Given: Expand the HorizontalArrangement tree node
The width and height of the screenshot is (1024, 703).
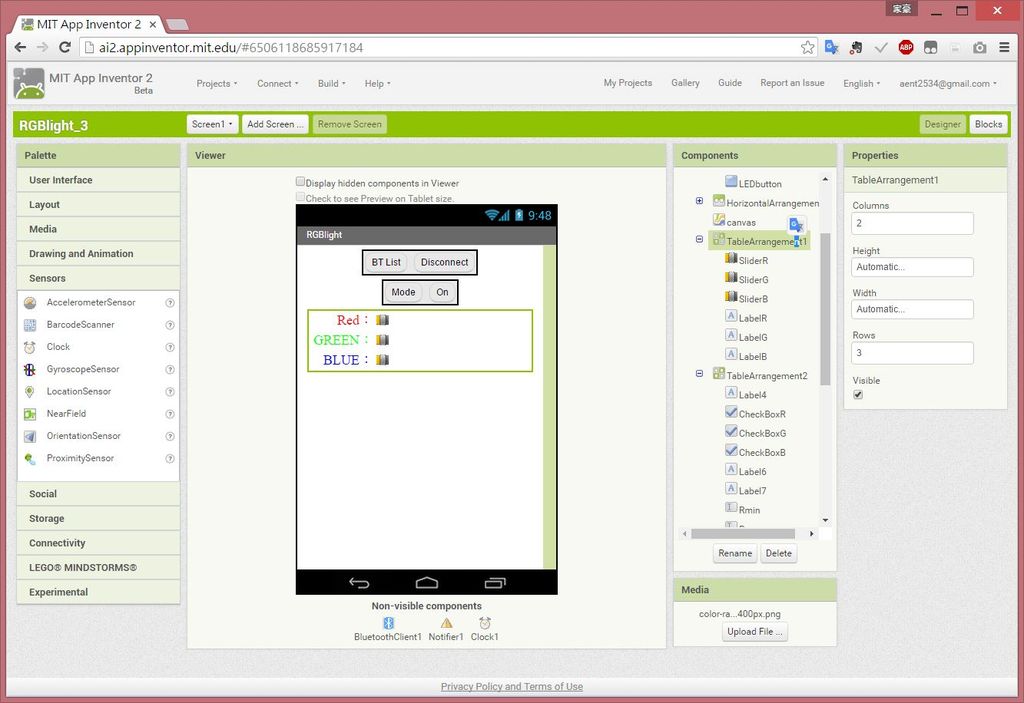Looking at the screenshot, I should [699, 201].
